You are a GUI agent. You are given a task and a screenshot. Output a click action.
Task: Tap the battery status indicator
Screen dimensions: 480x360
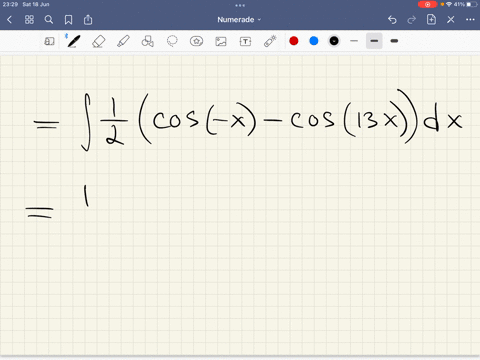[471, 4]
